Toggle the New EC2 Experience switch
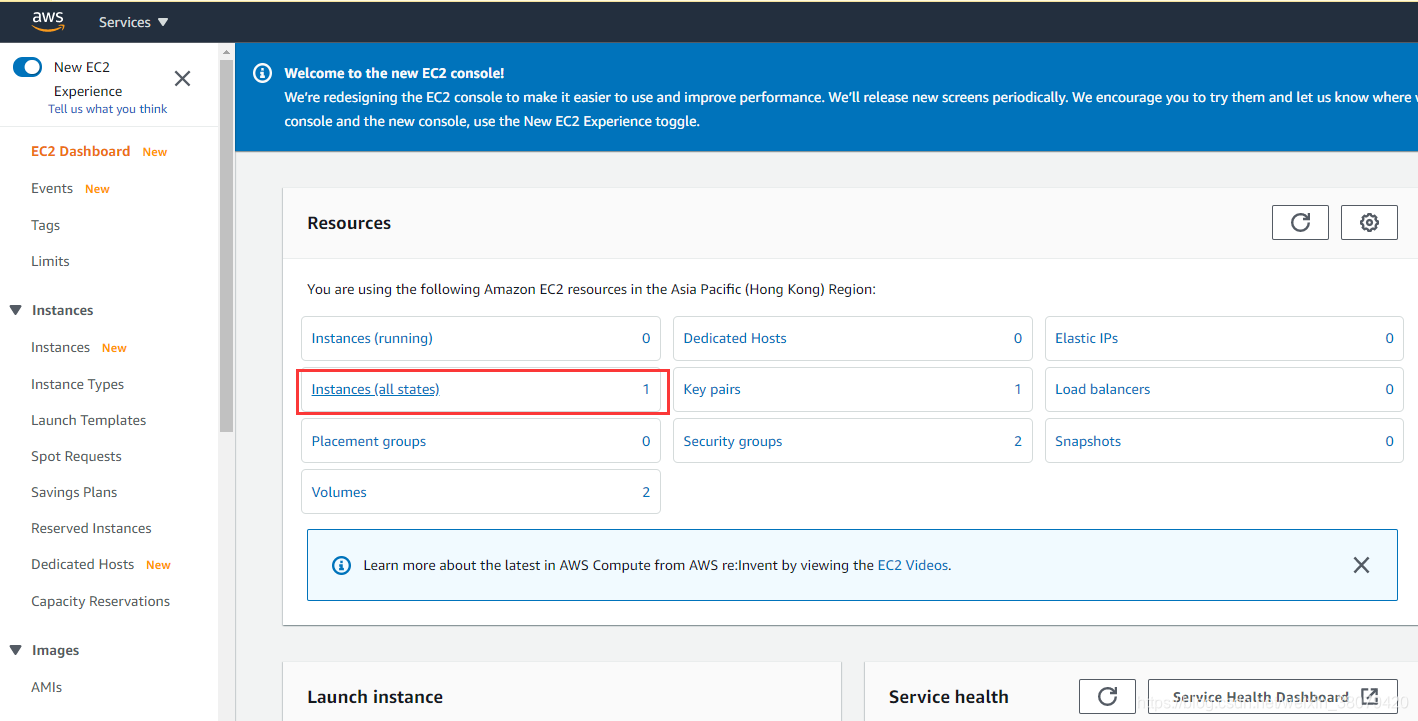This screenshot has width=1418, height=721. pos(27,67)
